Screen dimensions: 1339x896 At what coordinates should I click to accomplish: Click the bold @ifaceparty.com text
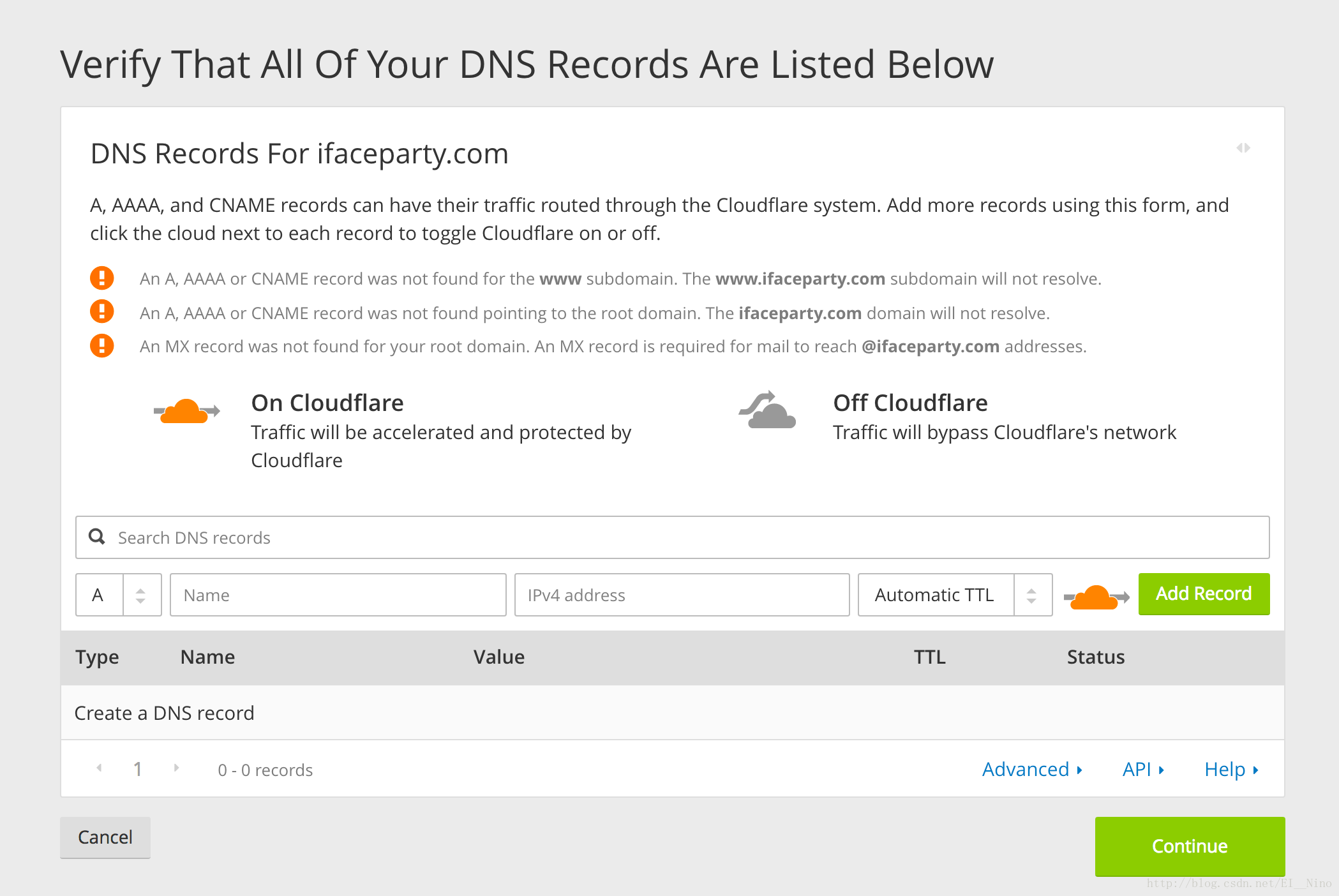931,347
